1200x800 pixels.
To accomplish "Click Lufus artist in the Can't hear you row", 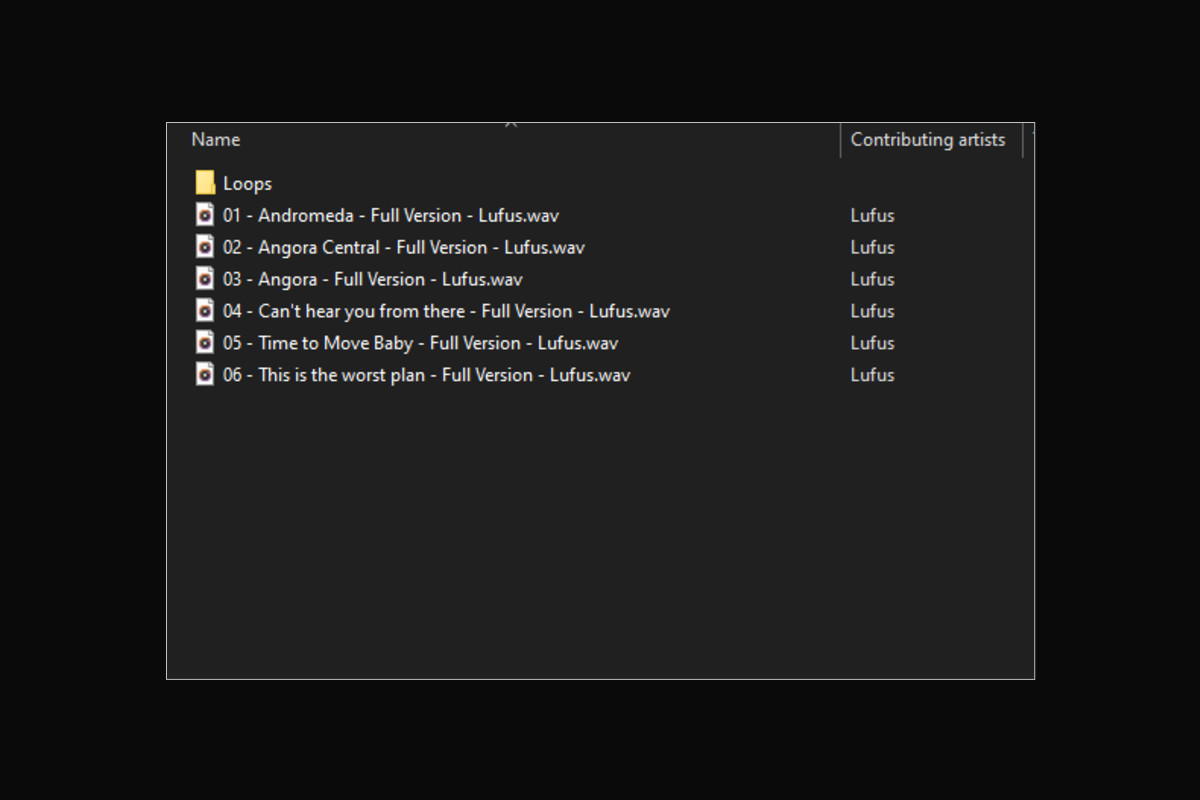I will 872,311.
